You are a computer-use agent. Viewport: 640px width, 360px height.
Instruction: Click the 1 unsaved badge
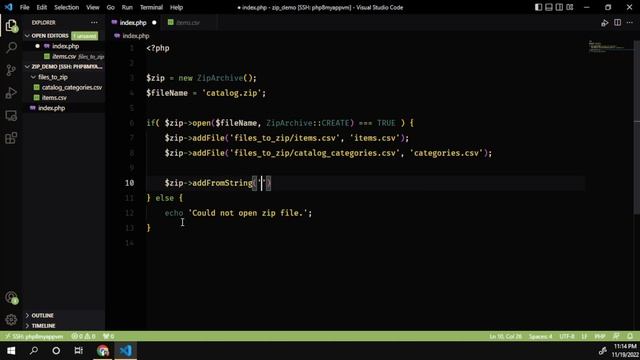coord(85,36)
